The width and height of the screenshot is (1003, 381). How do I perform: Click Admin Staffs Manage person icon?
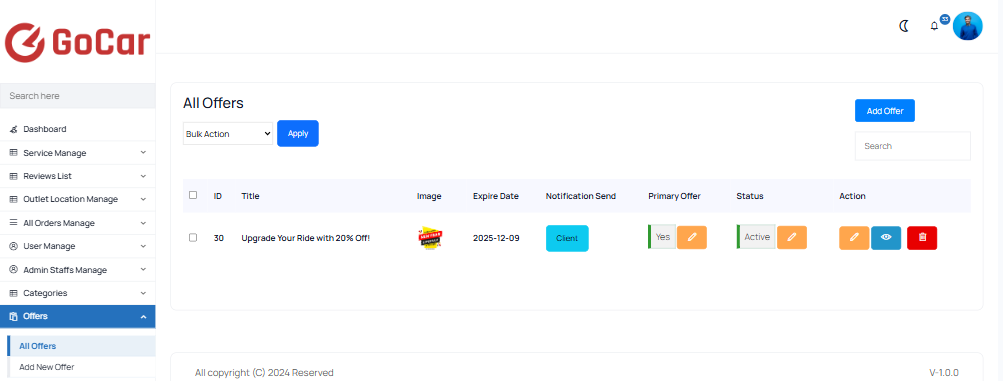tap(13, 270)
